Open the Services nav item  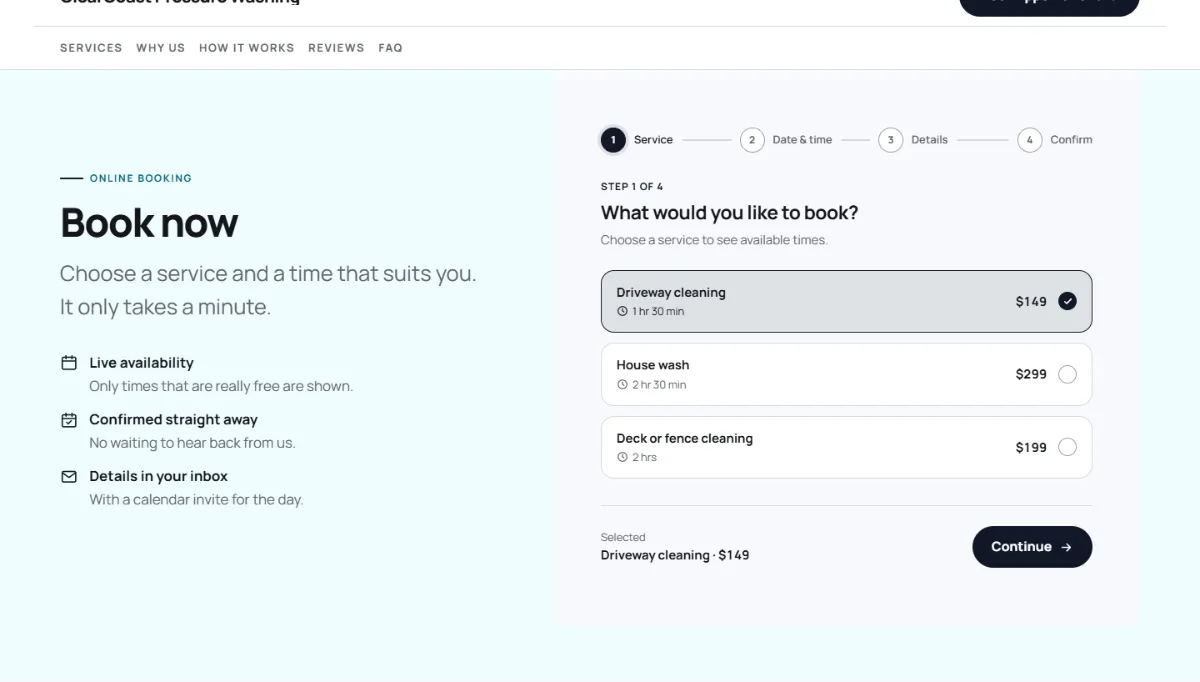[x=91, y=48]
